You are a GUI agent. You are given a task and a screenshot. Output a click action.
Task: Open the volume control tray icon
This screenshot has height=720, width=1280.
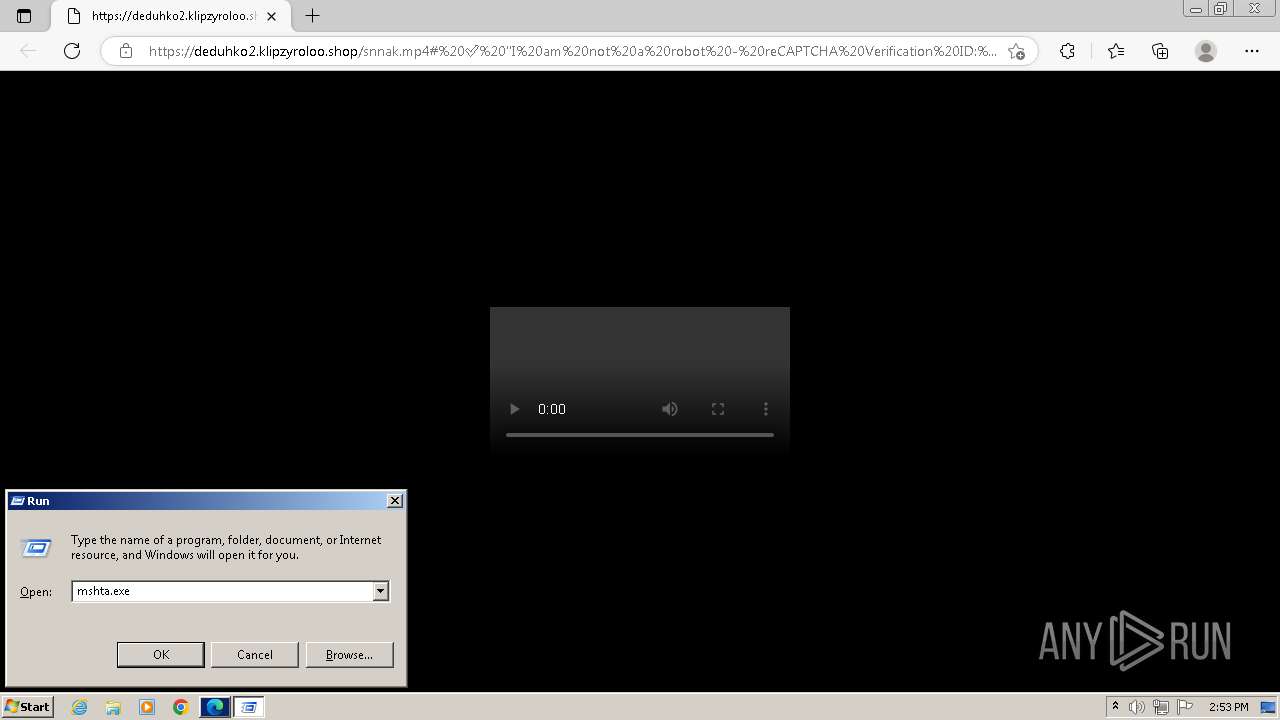[1137, 707]
